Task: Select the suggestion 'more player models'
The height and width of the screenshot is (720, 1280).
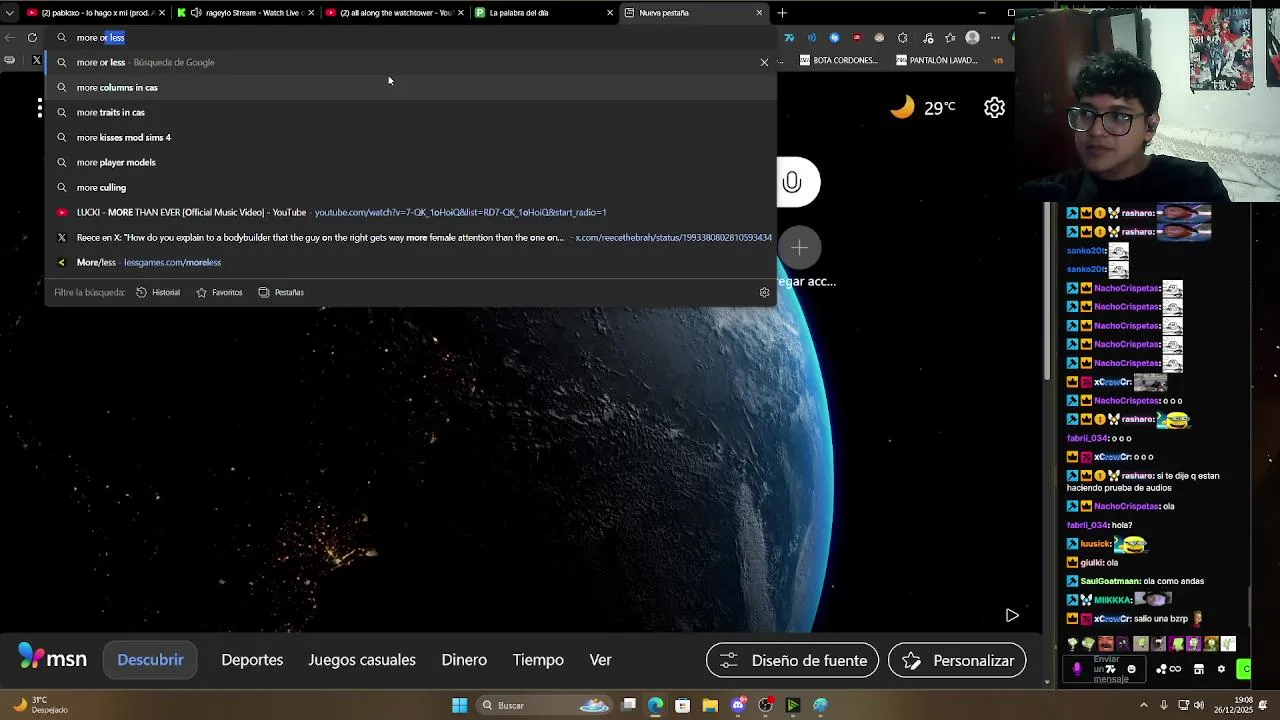Action: tap(410, 162)
